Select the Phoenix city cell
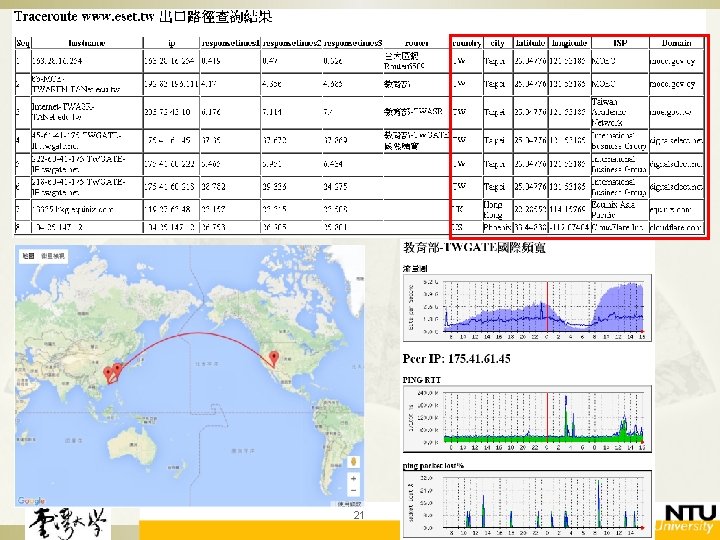 tap(498, 227)
